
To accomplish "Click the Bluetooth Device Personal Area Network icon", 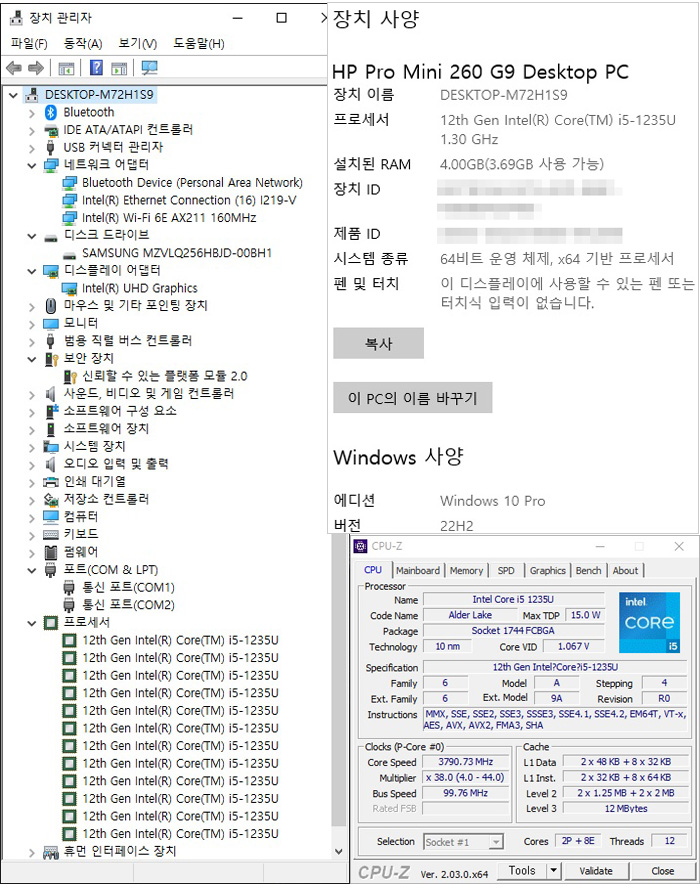I will (69, 183).
